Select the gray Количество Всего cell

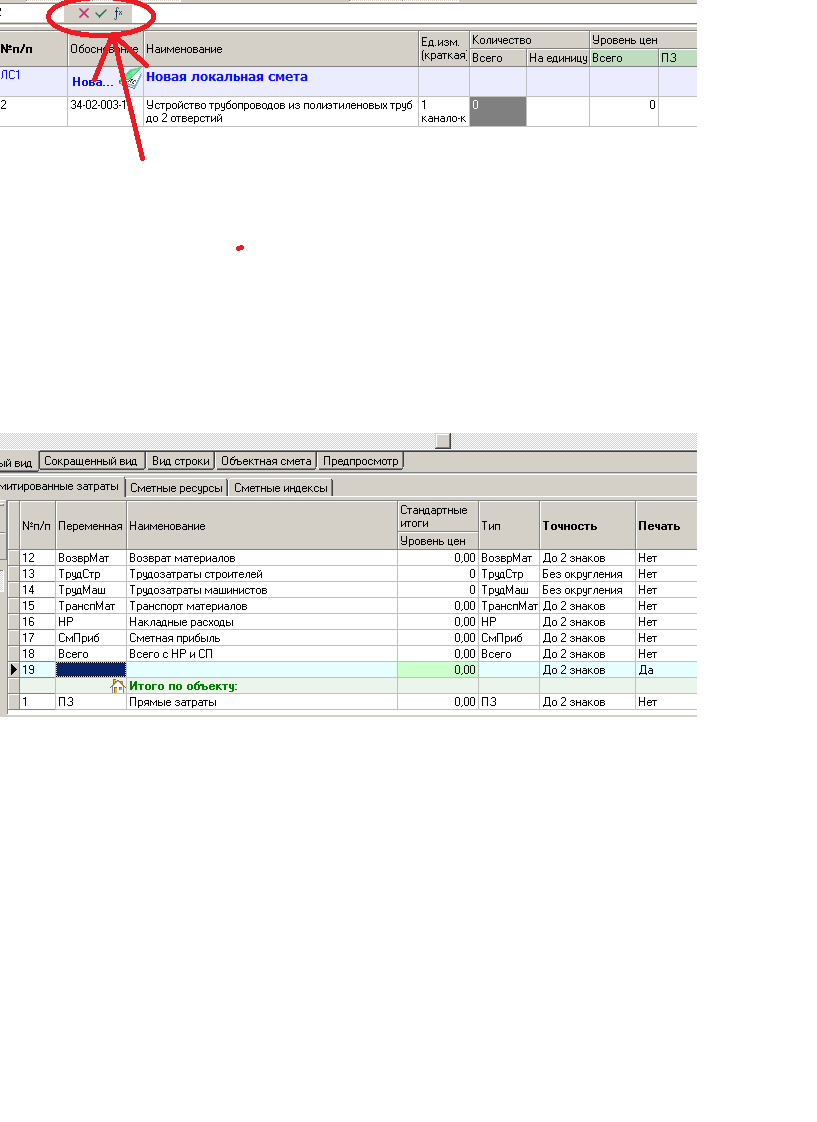pos(497,112)
